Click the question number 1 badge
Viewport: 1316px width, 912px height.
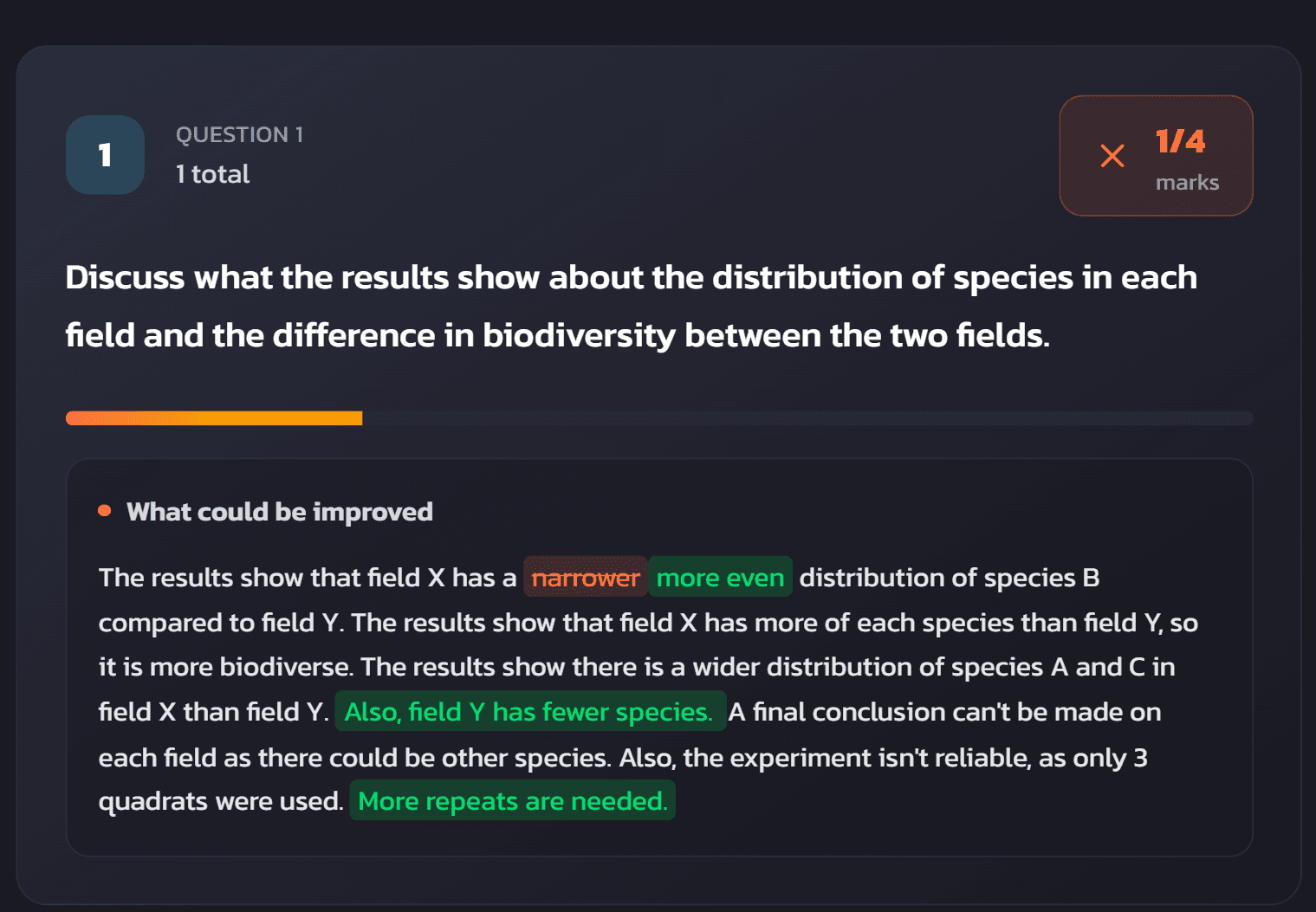[x=105, y=155]
